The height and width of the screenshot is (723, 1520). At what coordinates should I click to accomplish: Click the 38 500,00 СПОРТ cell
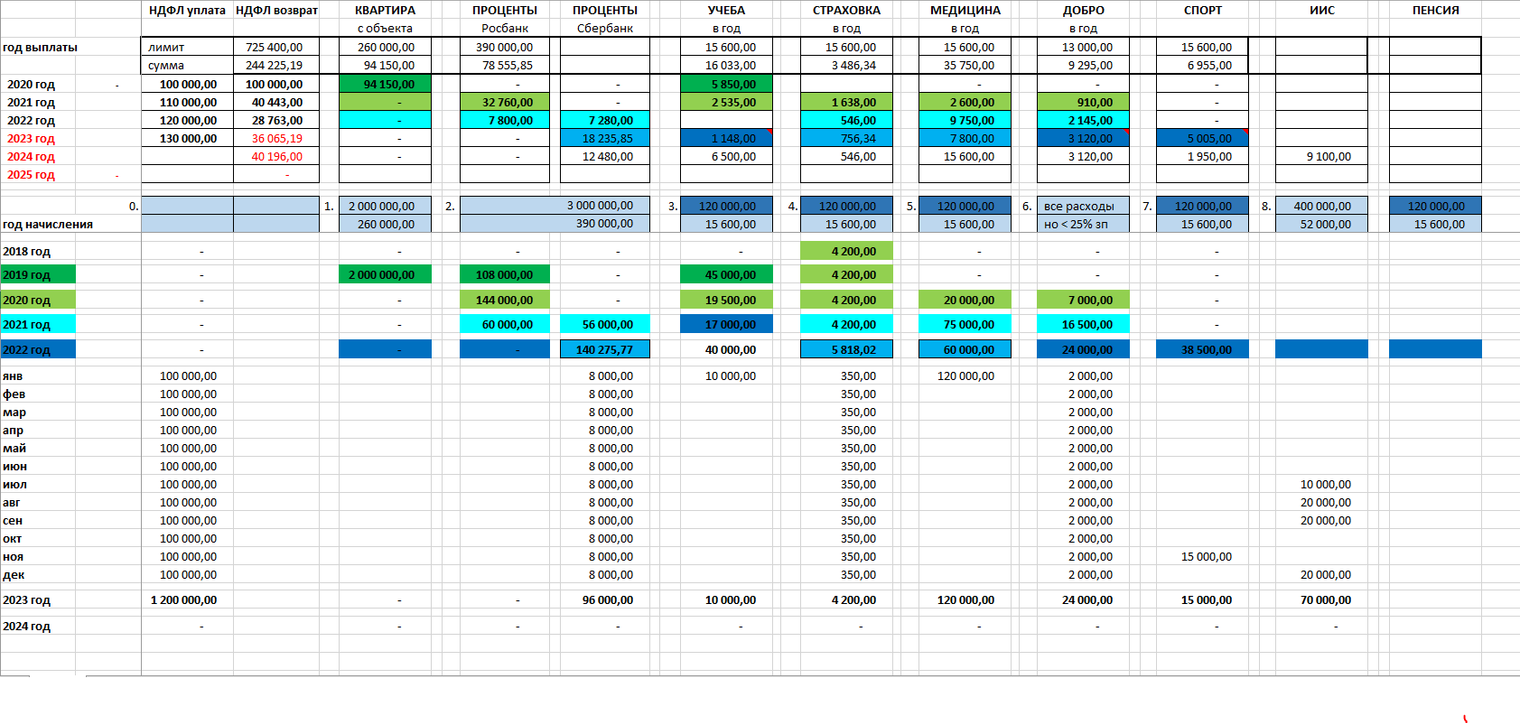coord(1202,349)
